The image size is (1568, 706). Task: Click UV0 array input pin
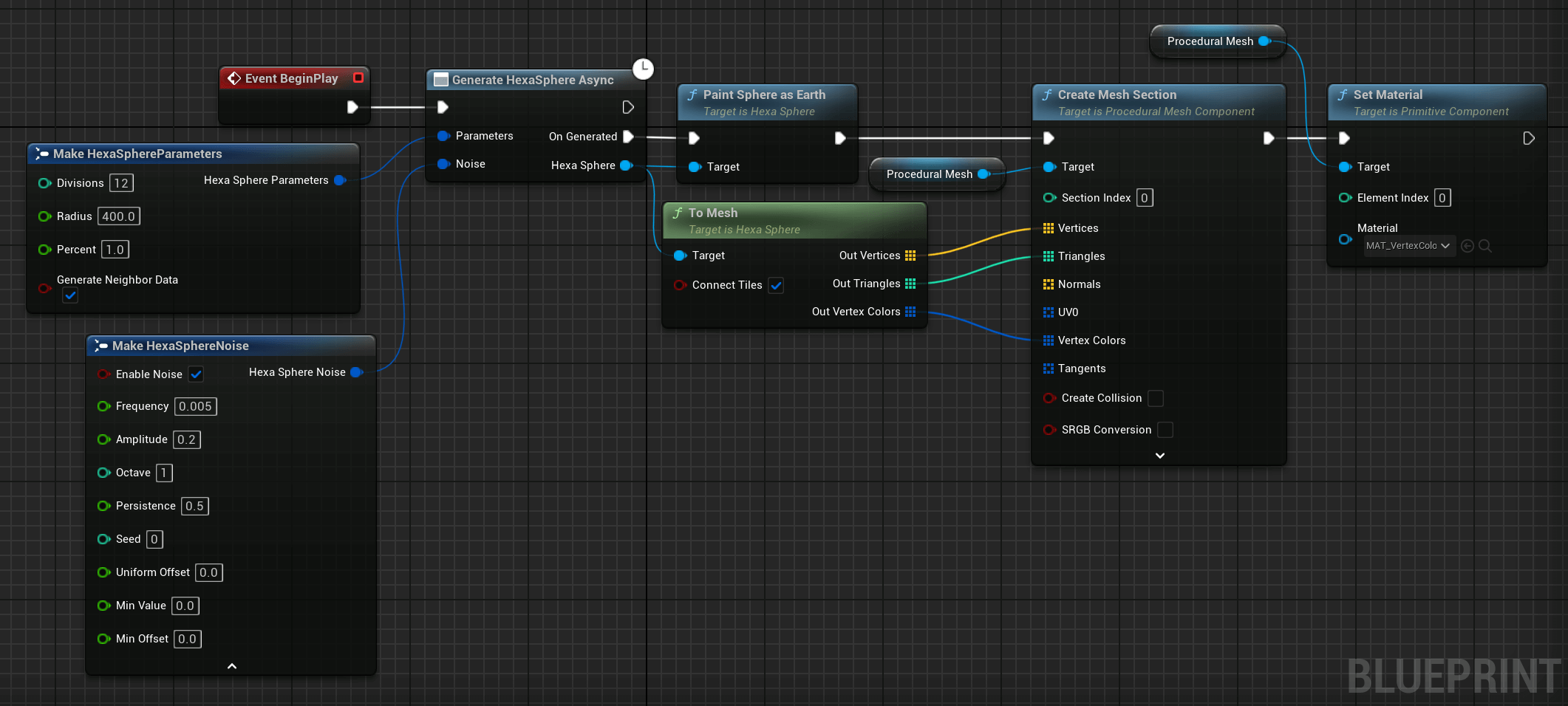point(1049,312)
